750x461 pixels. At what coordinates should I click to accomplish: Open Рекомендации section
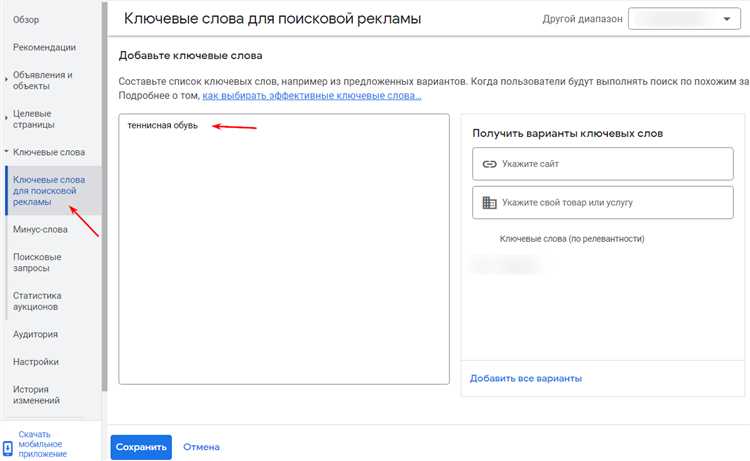coord(44,47)
